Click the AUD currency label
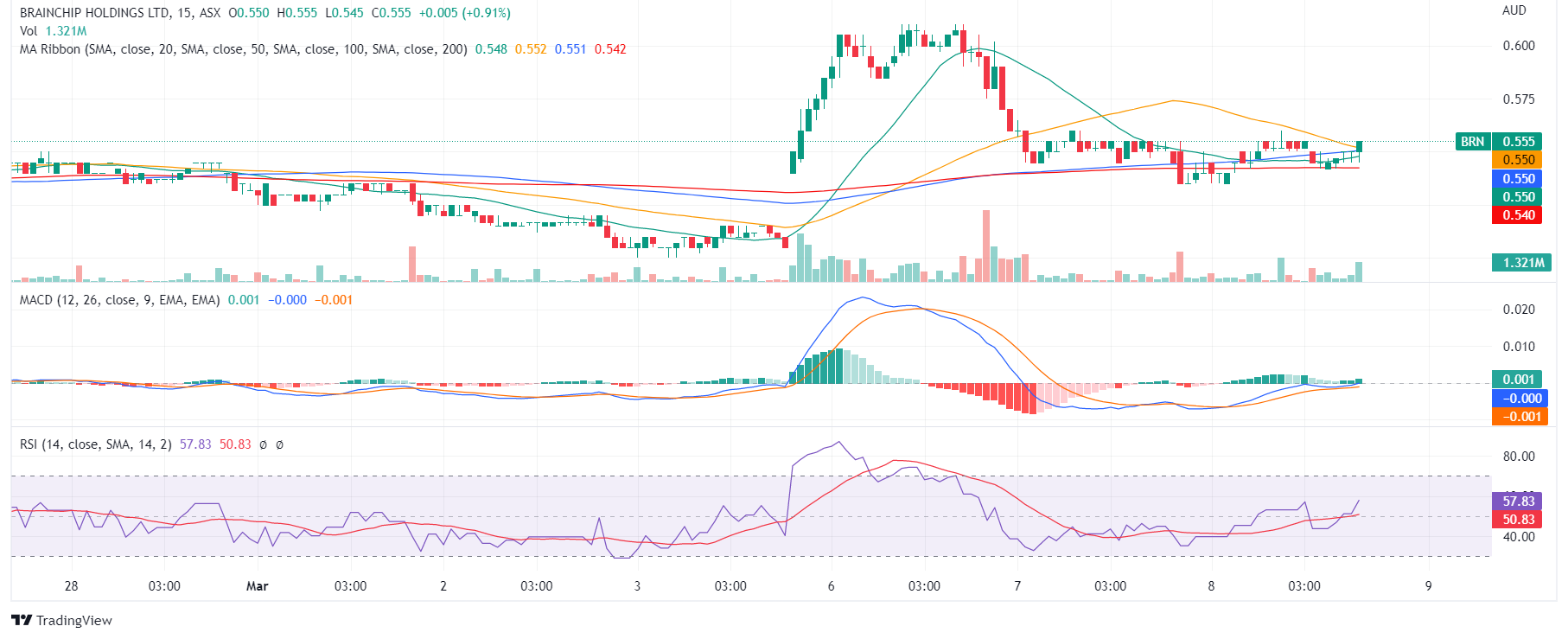Image resolution: width=1568 pixels, height=639 pixels. pyautogui.click(x=1514, y=10)
